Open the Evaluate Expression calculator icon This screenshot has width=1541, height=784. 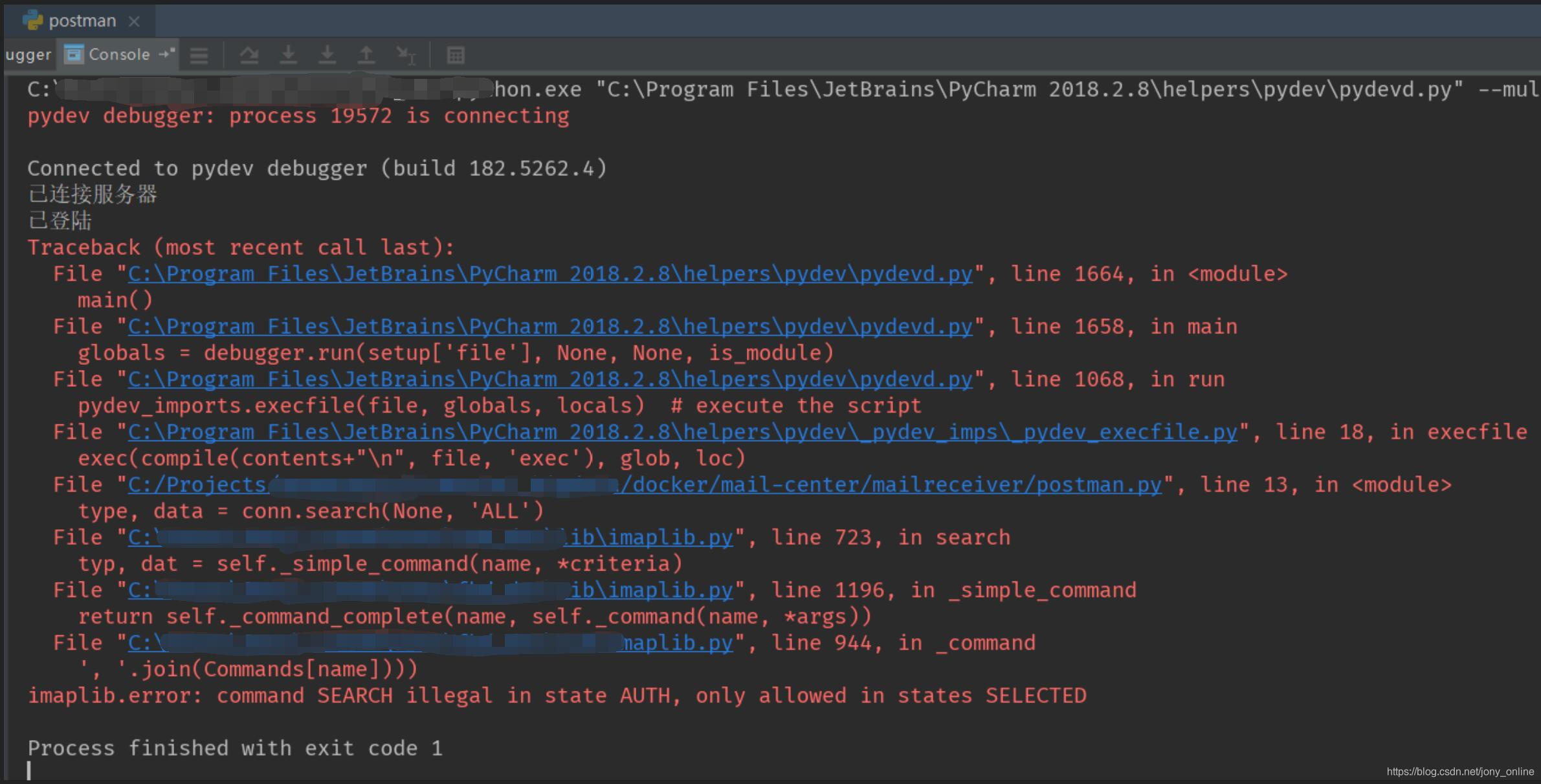point(456,56)
